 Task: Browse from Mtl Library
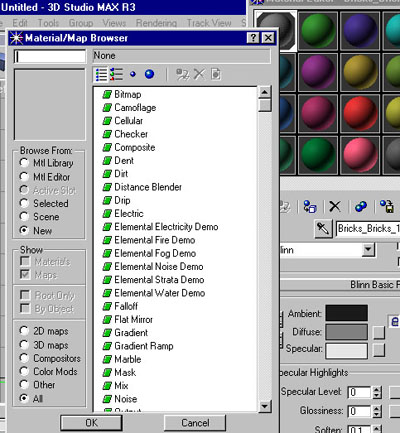46,163
